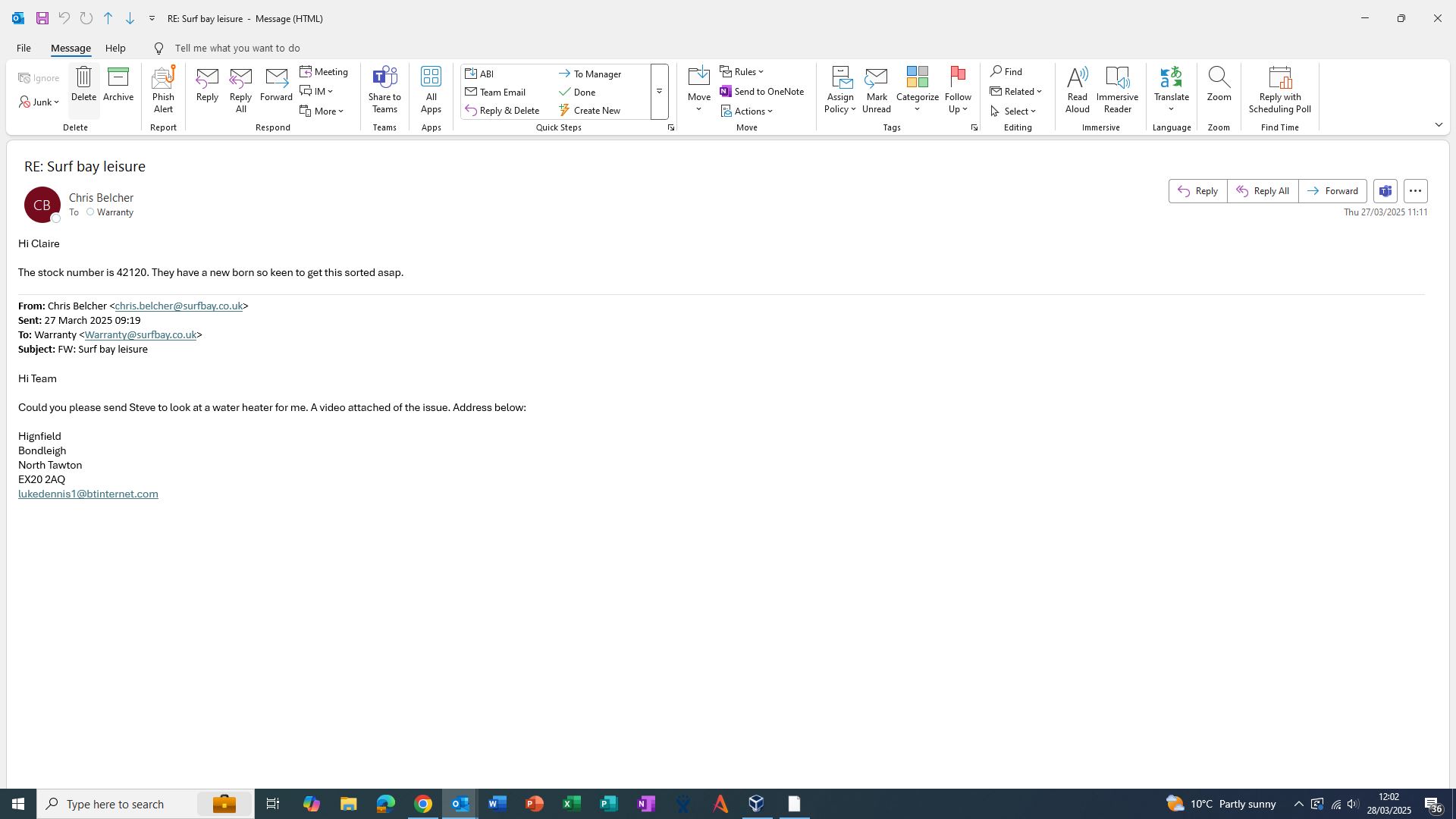Image resolution: width=1456 pixels, height=819 pixels.
Task: Click the Tell me search field
Action: [237, 48]
